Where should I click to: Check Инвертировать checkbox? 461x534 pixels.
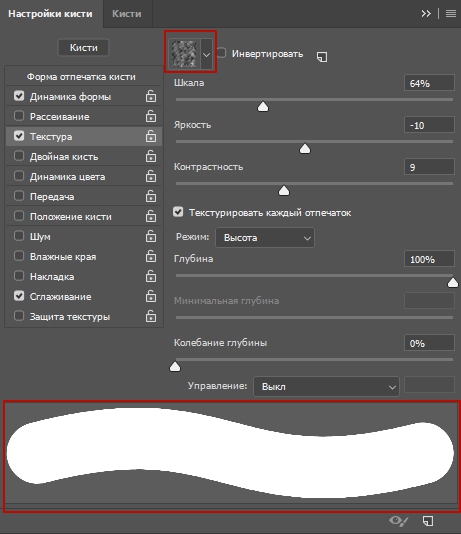tap(221, 53)
